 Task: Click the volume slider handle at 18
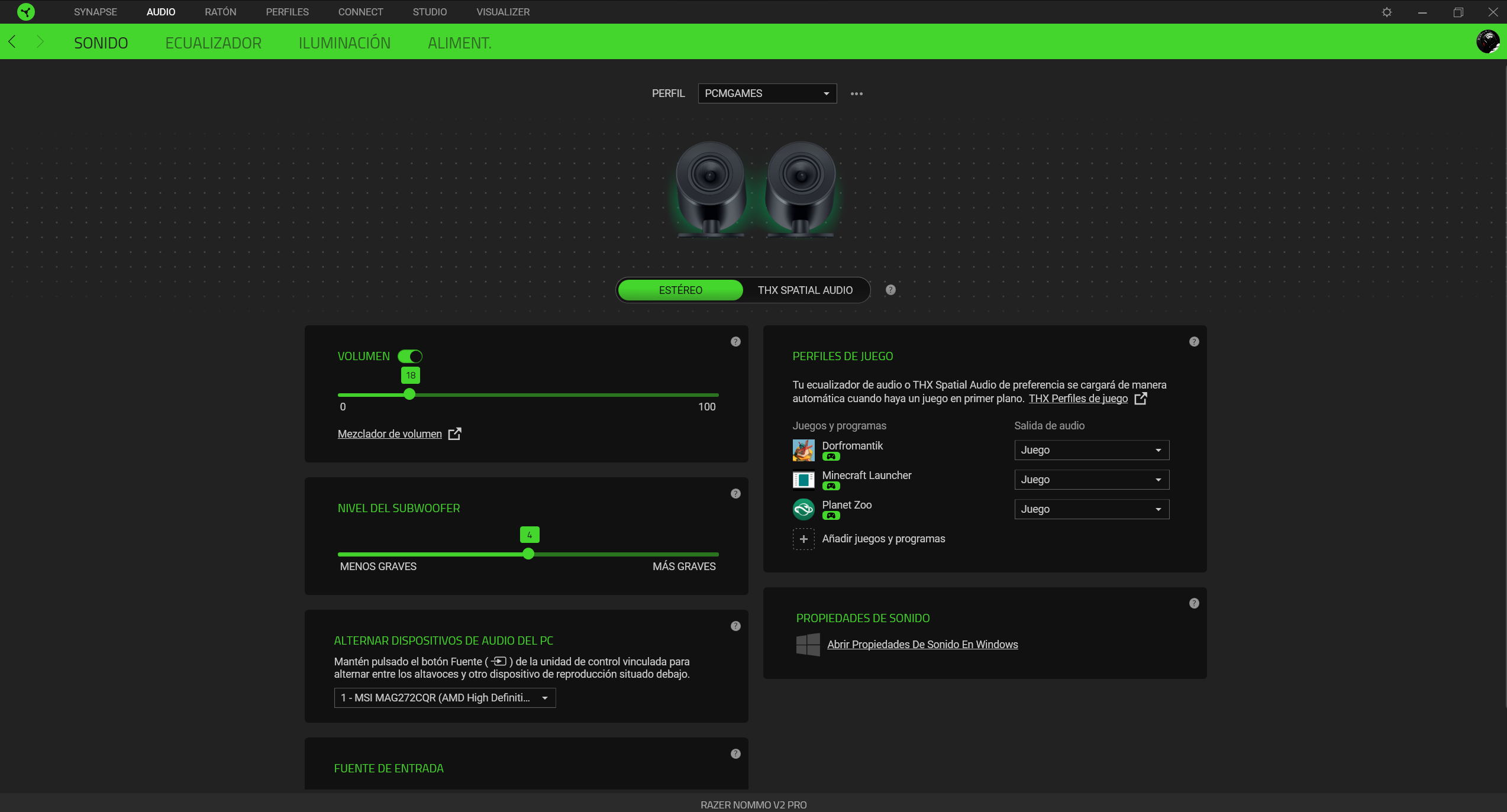(x=409, y=394)
